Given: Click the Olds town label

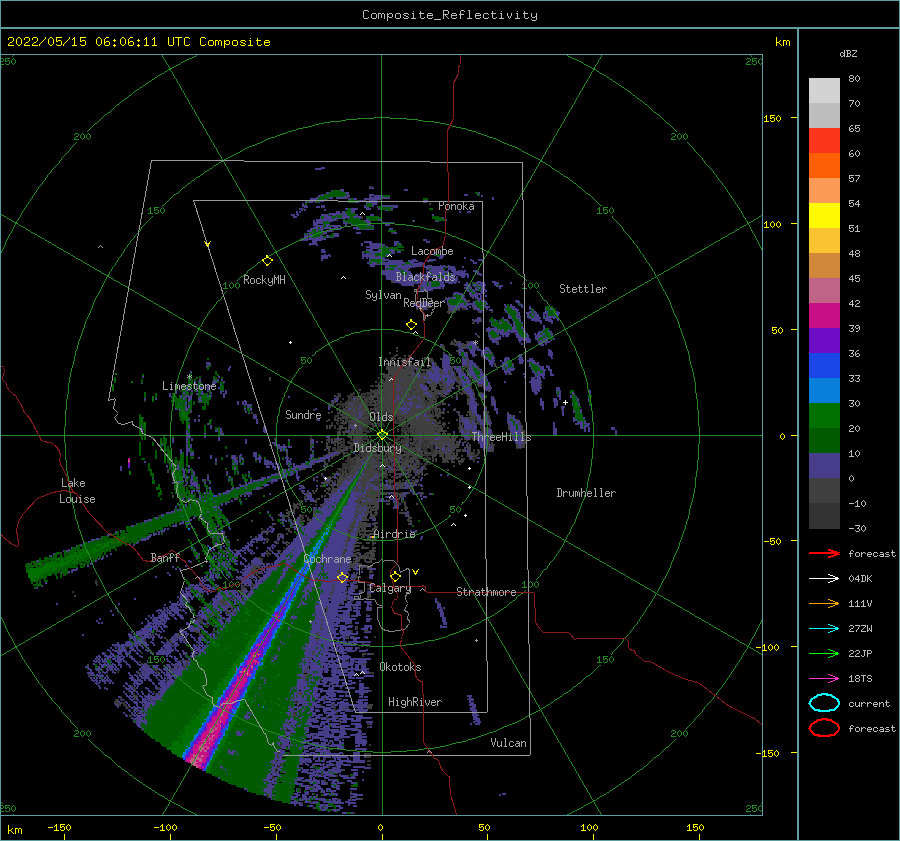Looking at the screenshot, I should point(381,417).
